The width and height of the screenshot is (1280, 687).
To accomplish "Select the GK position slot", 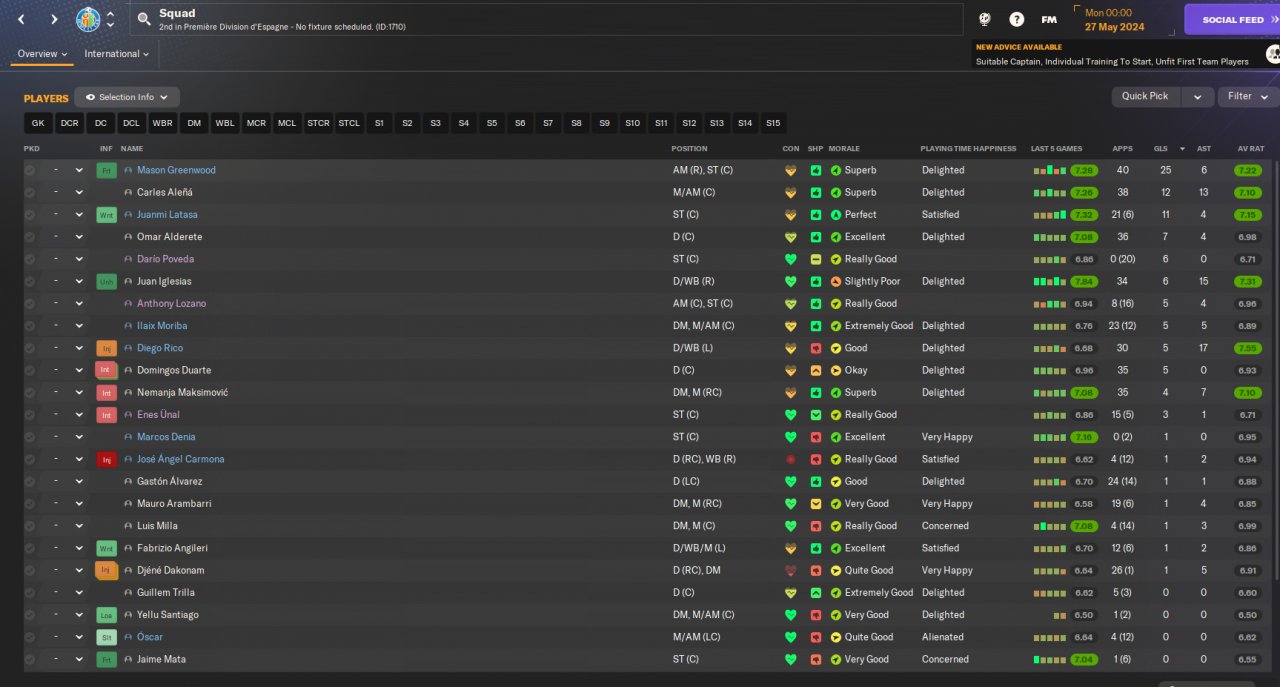I will [x=38, y=123].
